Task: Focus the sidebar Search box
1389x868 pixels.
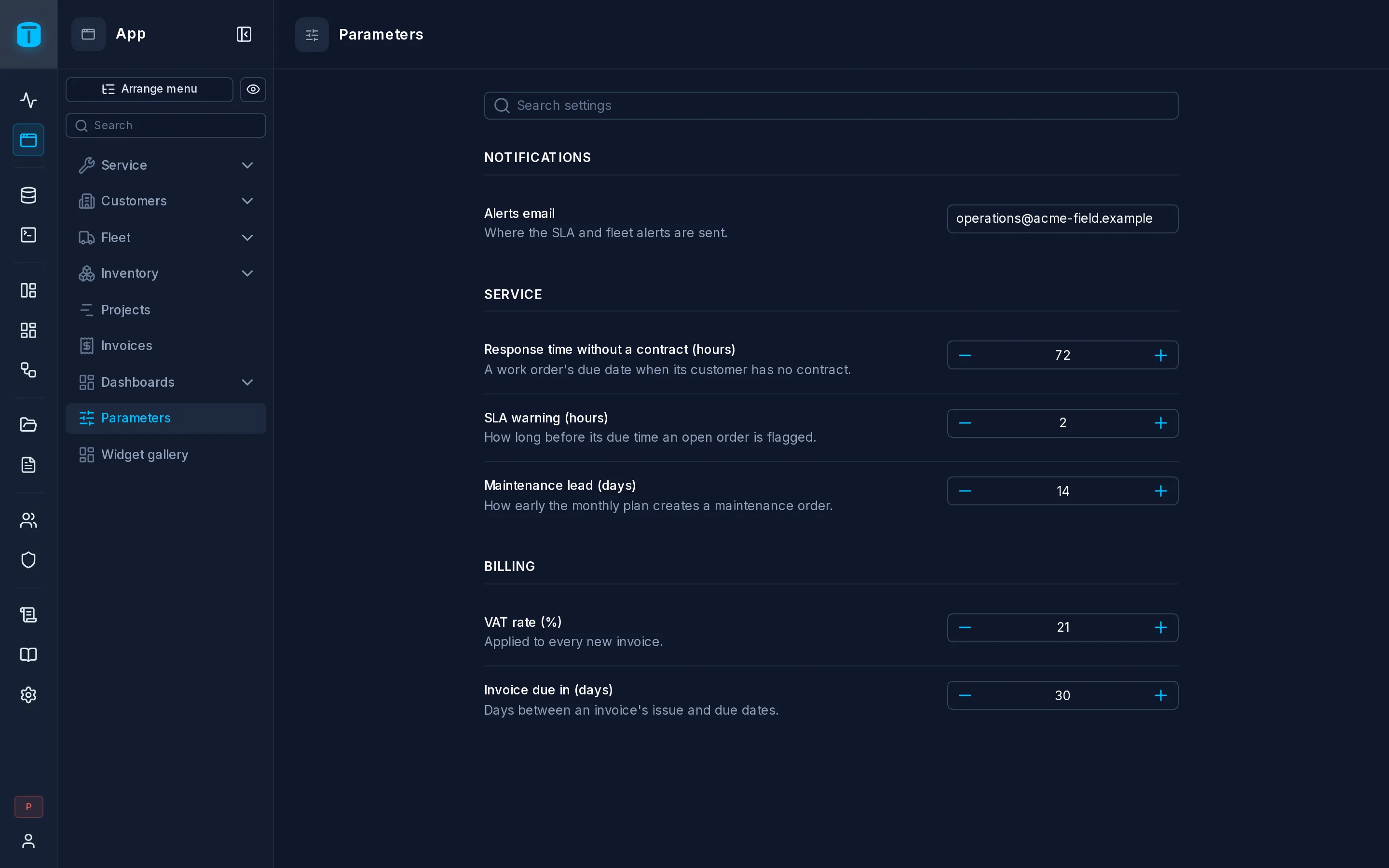Action: [x=166, y=126]
